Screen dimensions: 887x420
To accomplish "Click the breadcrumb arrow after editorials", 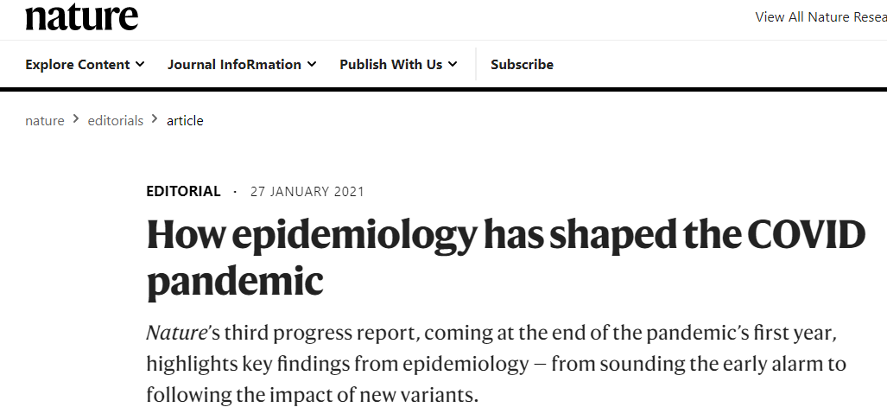I will [155, 120].
